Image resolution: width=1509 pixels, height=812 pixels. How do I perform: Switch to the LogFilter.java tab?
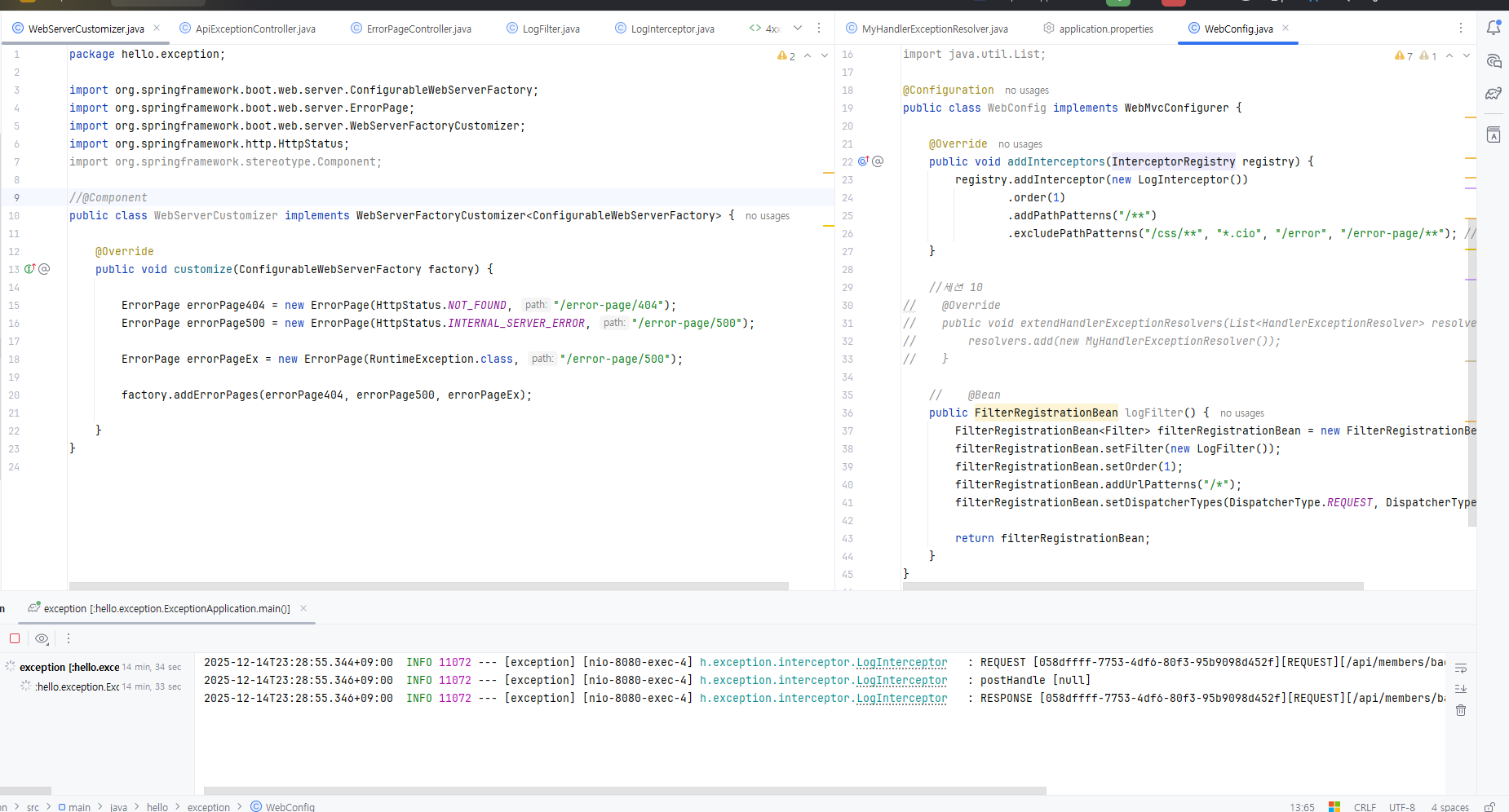coord(551,29)
